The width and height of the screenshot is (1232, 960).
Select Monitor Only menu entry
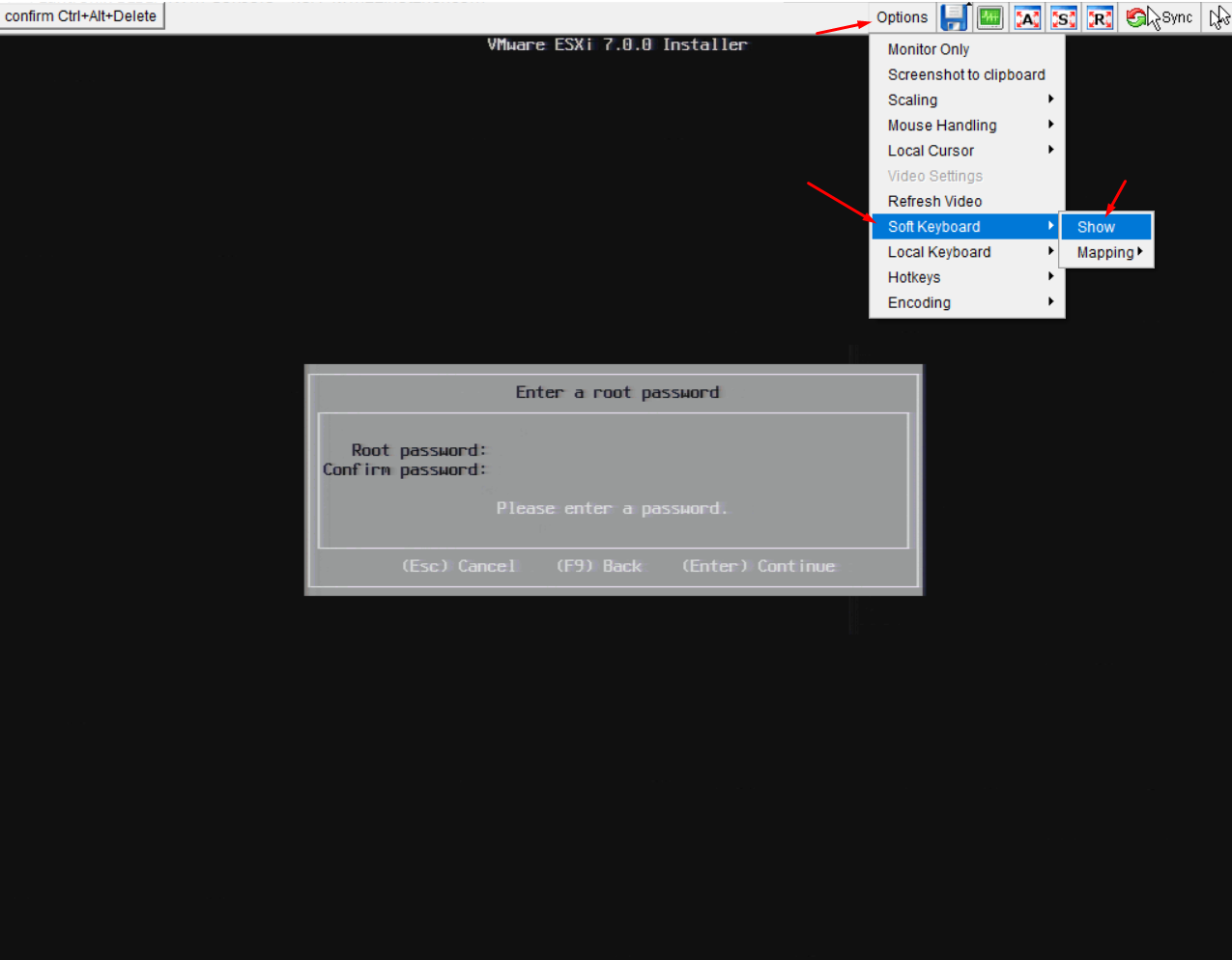[967, 49]
